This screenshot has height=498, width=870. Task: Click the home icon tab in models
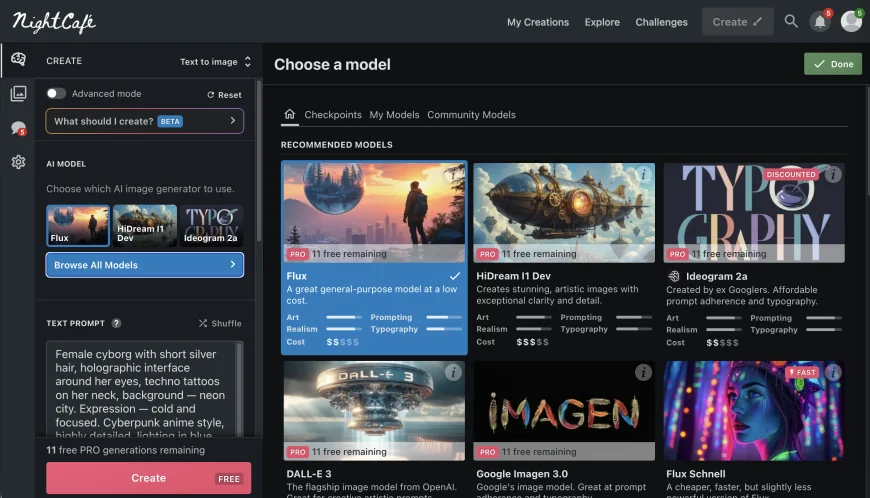[290, 114]
